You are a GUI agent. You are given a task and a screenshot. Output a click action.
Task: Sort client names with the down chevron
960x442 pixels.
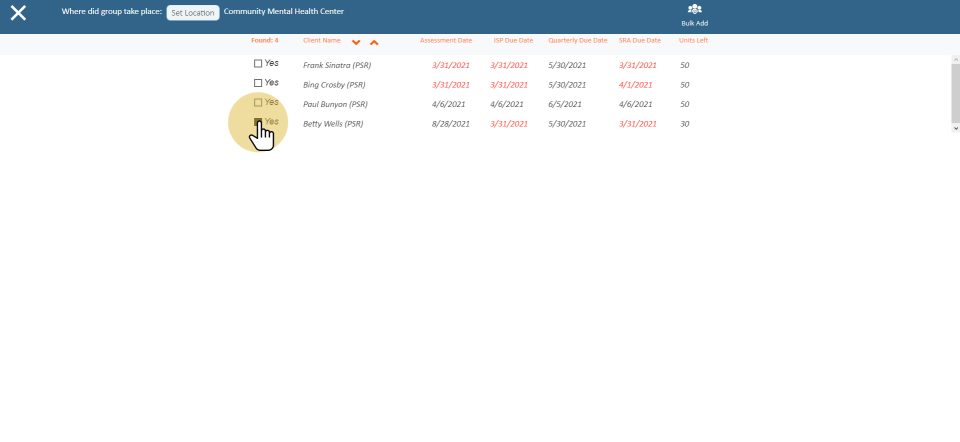point(356,42)
